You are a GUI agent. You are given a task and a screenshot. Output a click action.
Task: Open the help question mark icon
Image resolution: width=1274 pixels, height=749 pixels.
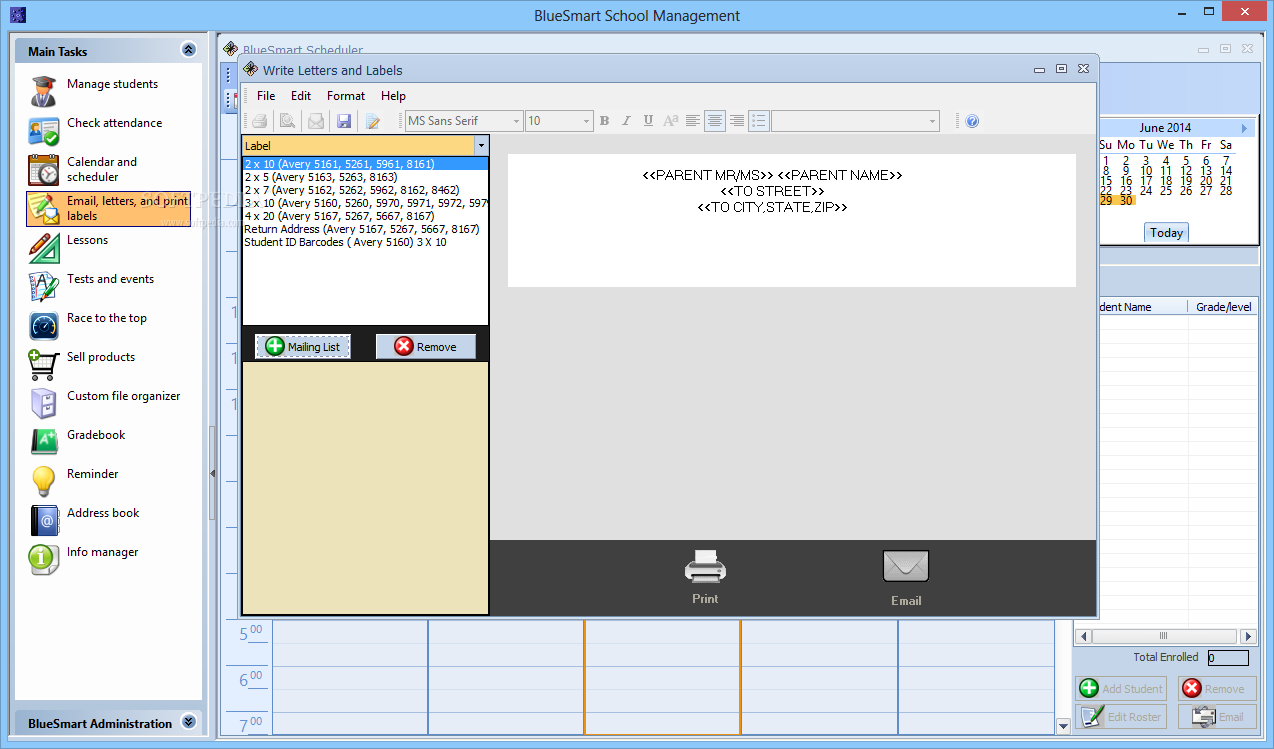(972, 121)
